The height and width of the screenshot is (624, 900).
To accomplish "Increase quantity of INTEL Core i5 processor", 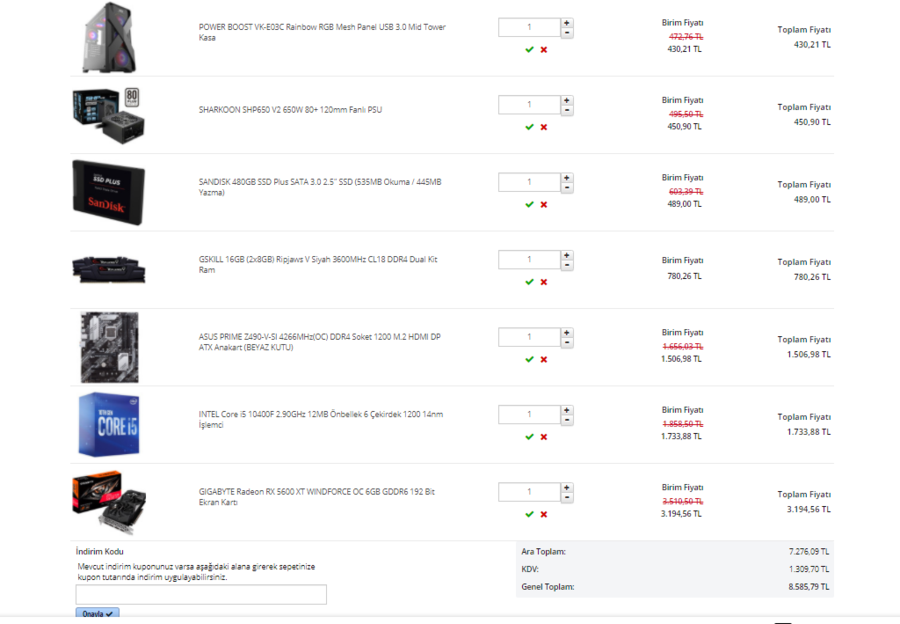I will coord(567,409).
